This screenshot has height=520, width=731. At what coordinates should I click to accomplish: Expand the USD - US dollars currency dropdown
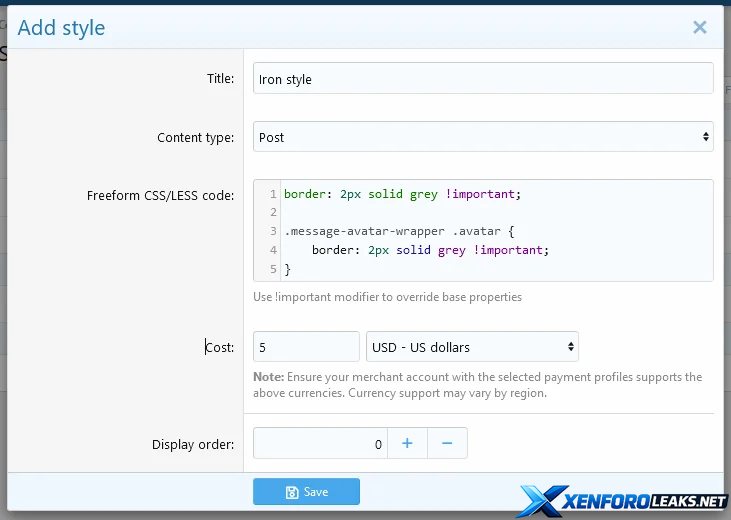click(472, 347)
